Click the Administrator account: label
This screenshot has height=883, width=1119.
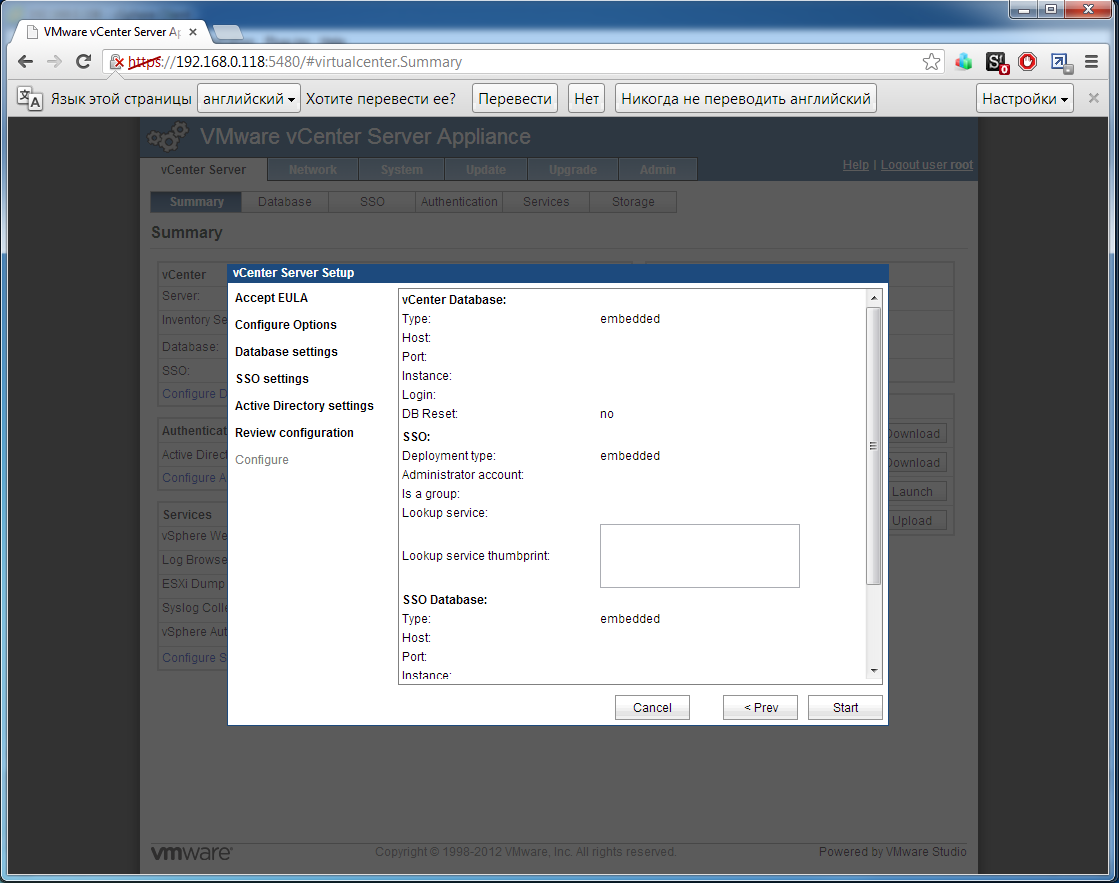point(462,475)
